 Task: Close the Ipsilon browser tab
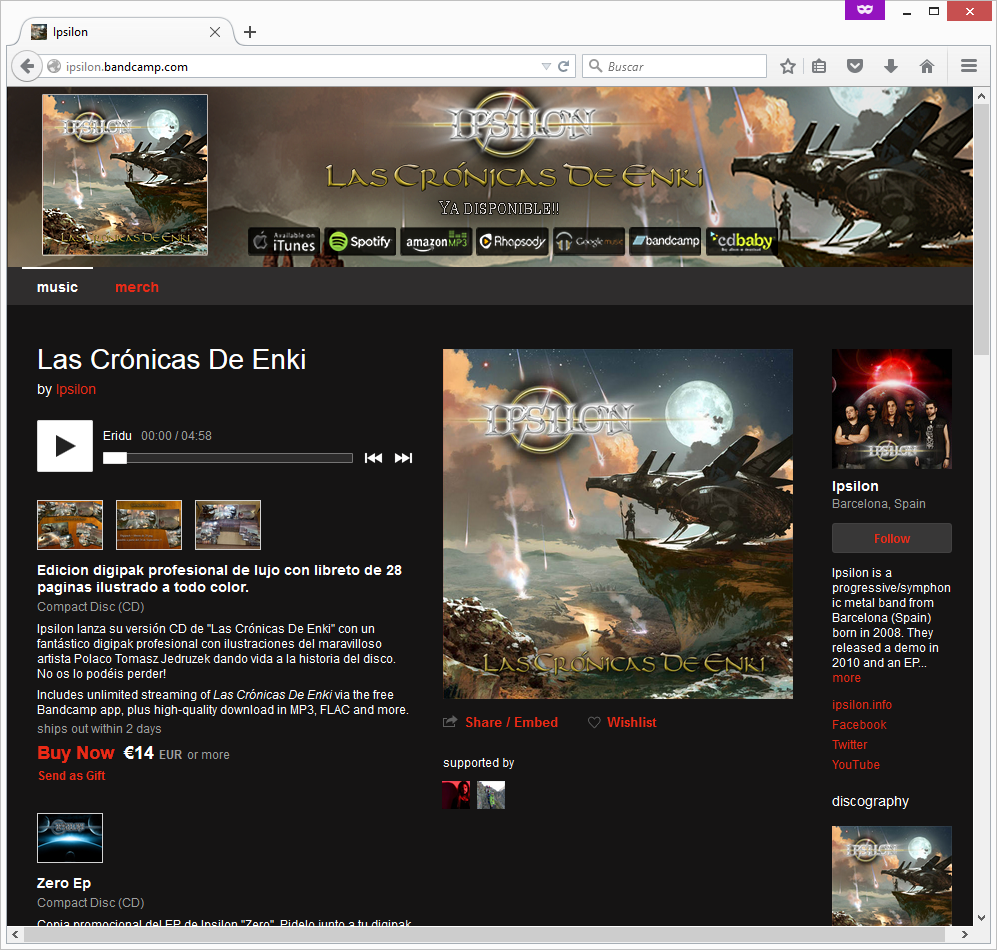point(215,32)
